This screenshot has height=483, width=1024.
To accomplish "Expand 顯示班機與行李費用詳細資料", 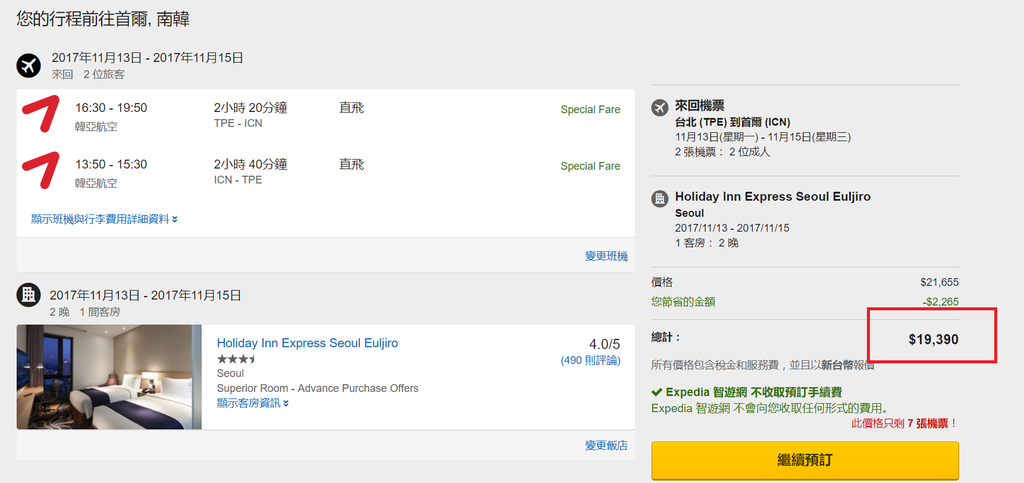I will click(x=104, y=219).
